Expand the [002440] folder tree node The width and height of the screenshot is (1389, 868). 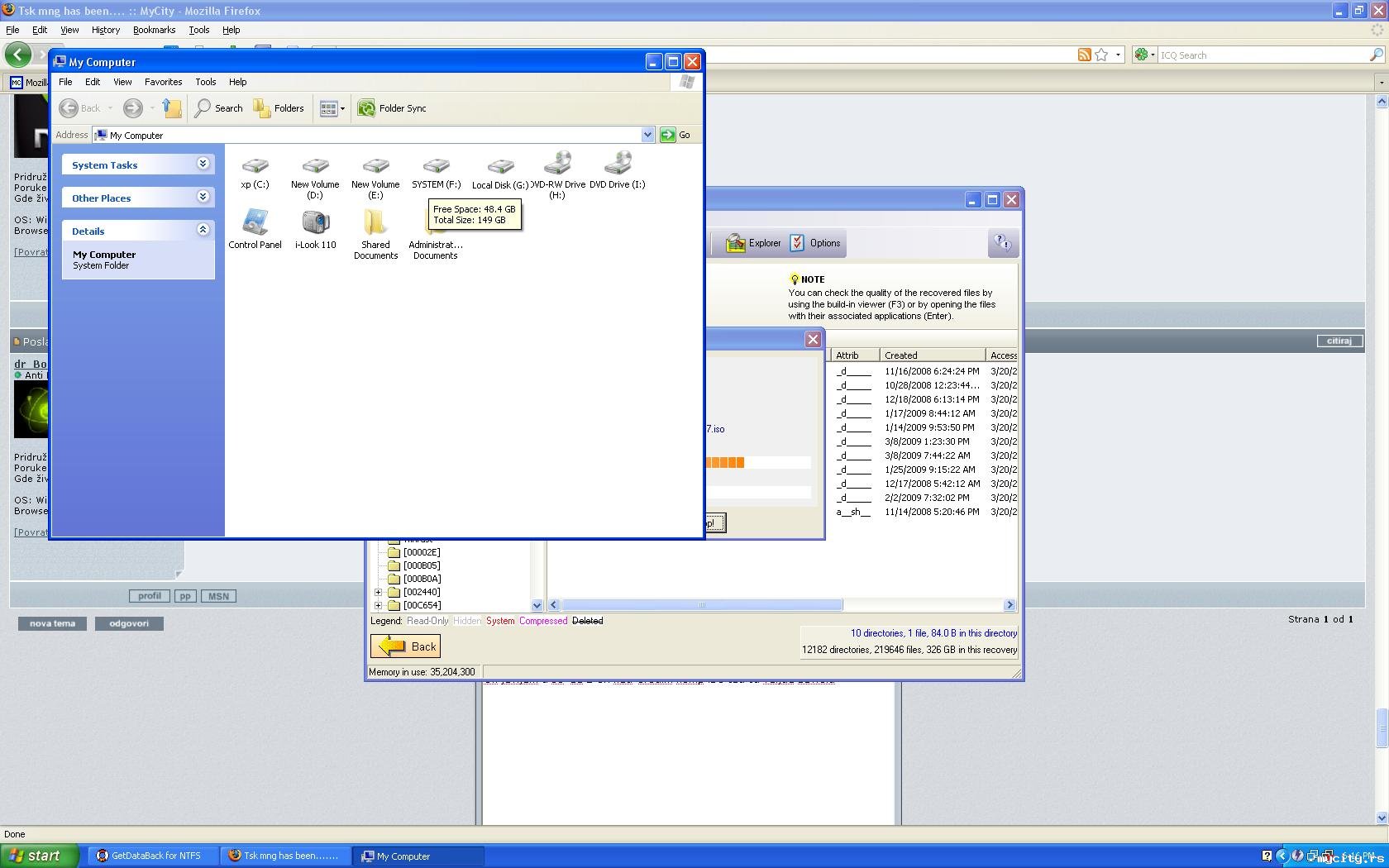click(x=379, y=592)
